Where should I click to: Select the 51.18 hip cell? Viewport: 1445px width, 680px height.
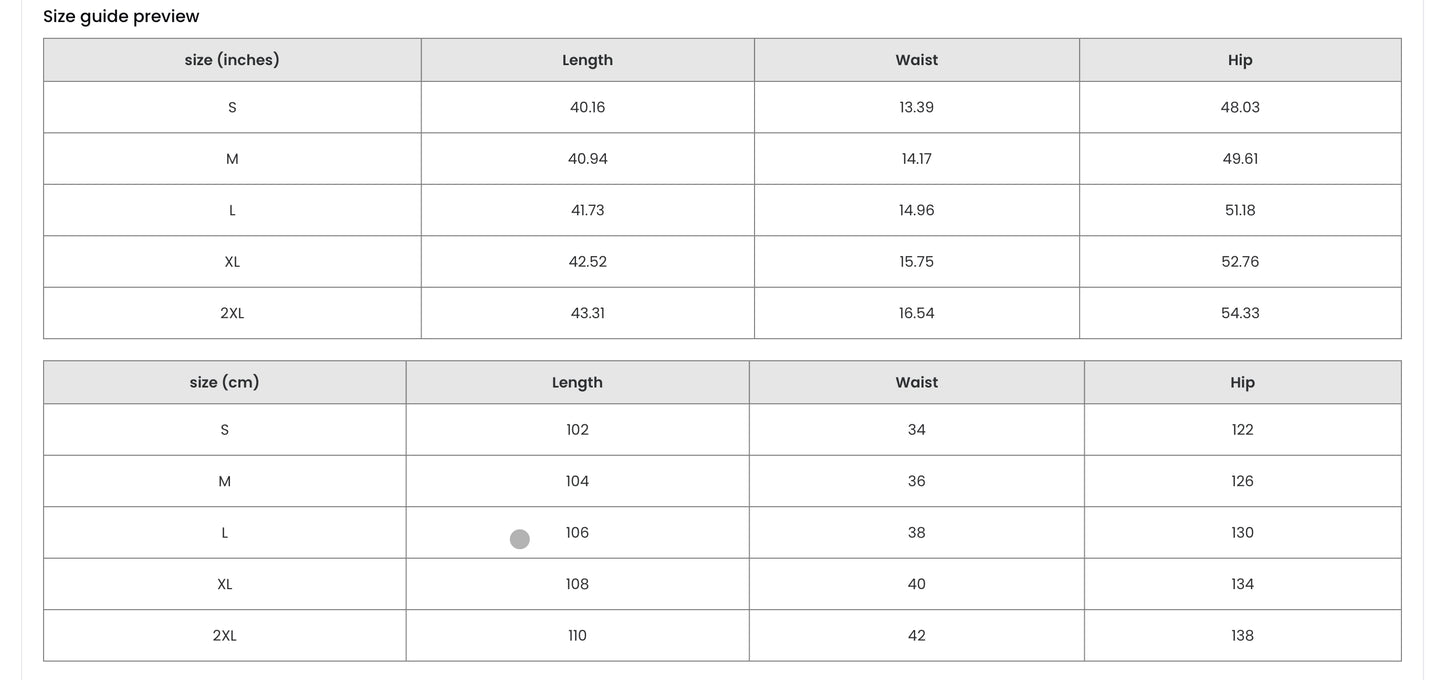(1240, 210)
